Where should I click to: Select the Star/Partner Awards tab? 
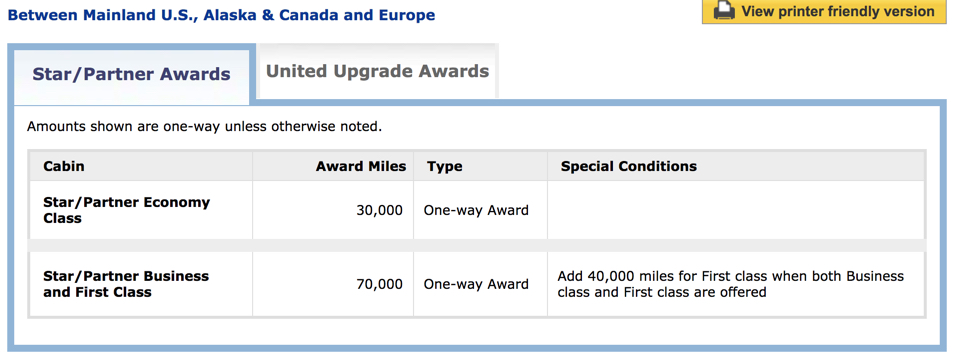[x=131, y=74]
